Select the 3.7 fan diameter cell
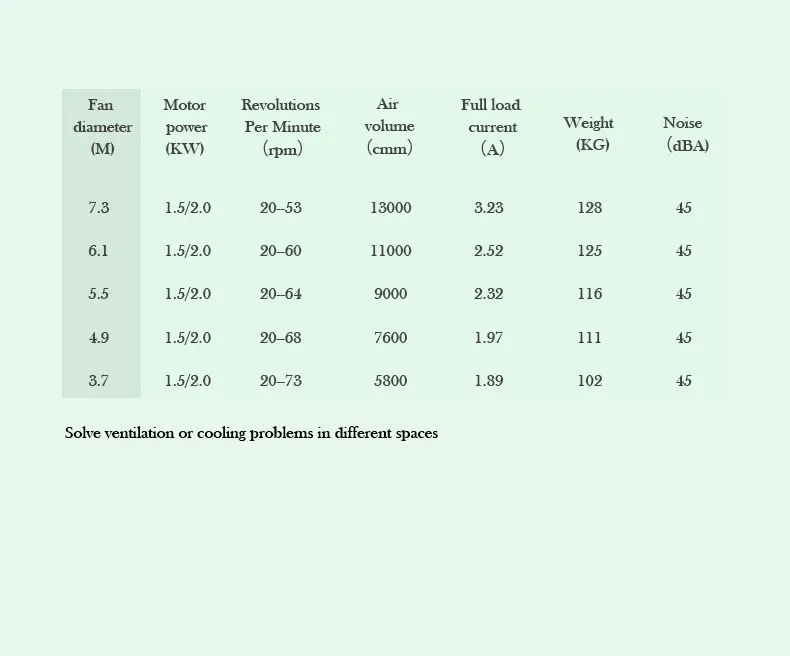Image resolution: width=790 pixels, height=656 pixels. tap(99, 381)
